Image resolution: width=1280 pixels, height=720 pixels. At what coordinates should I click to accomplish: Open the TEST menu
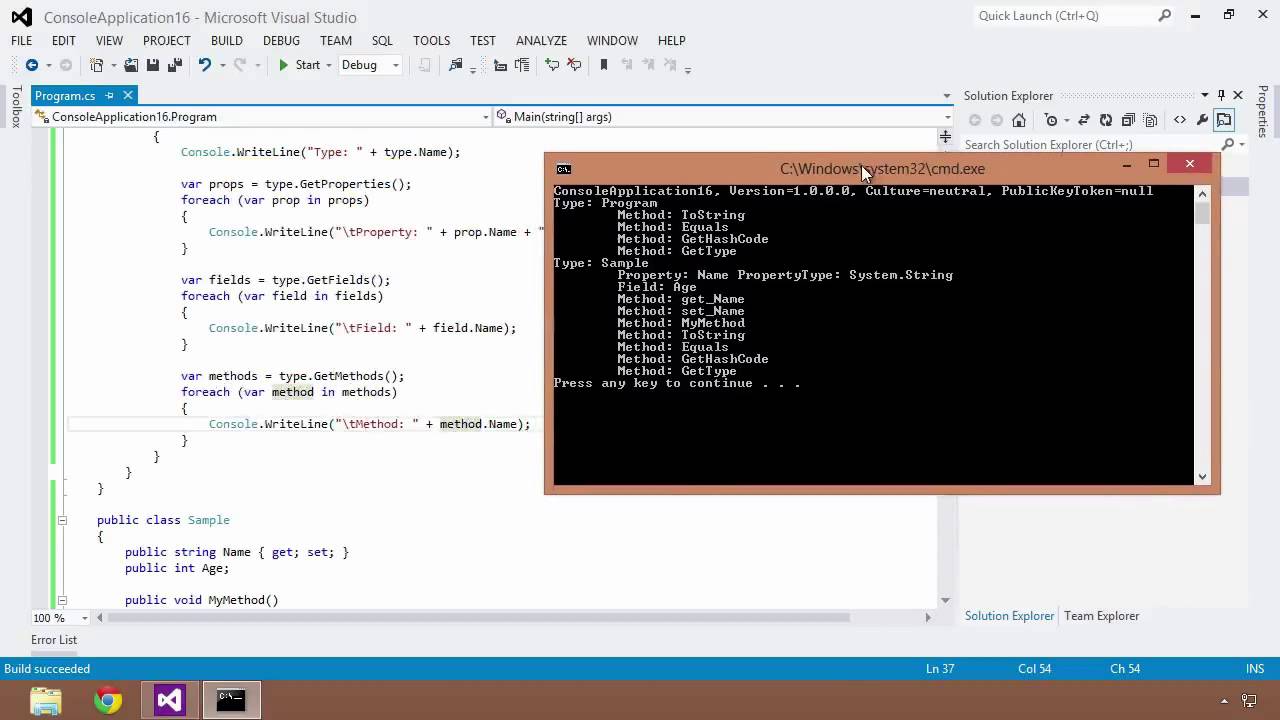click(483, 41)
